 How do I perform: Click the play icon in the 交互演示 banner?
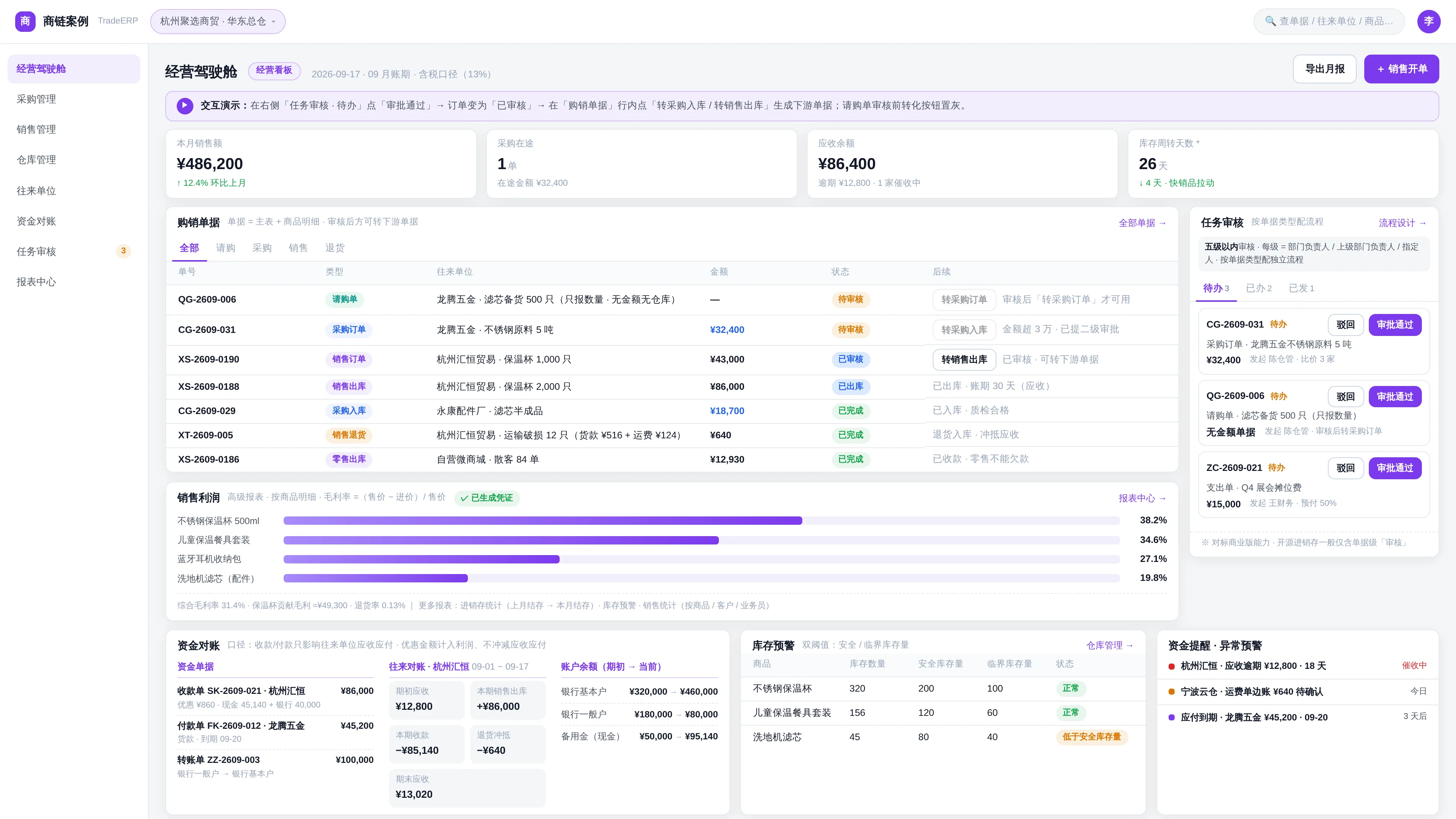(x=185, y=106)
